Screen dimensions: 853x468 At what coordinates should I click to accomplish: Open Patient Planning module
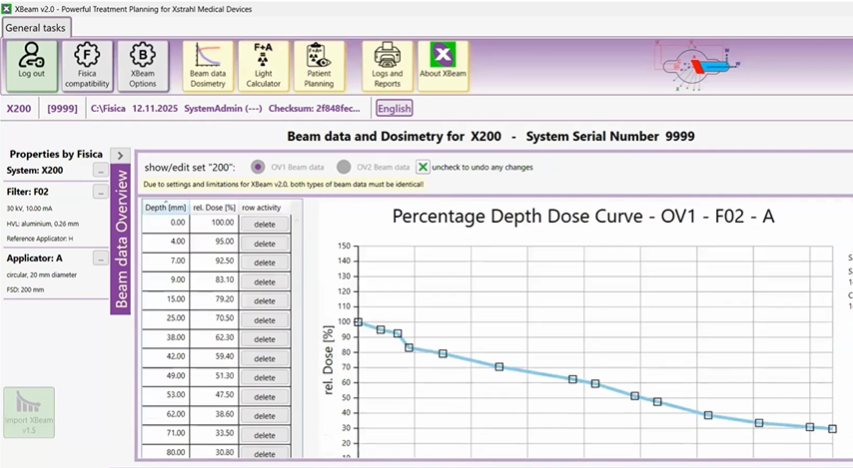click(319, 65)
